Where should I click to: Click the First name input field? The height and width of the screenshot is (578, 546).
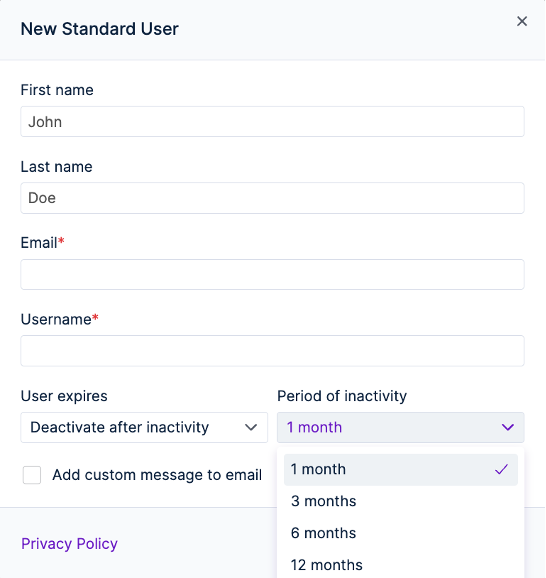272,122
